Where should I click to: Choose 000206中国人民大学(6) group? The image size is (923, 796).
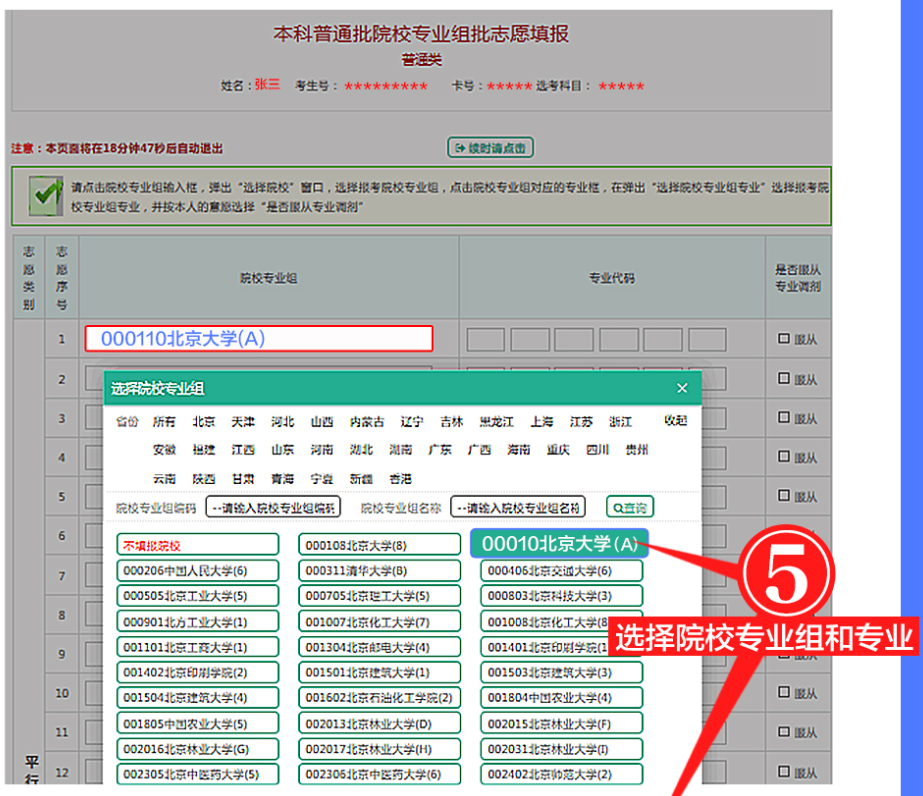(198, 571)
